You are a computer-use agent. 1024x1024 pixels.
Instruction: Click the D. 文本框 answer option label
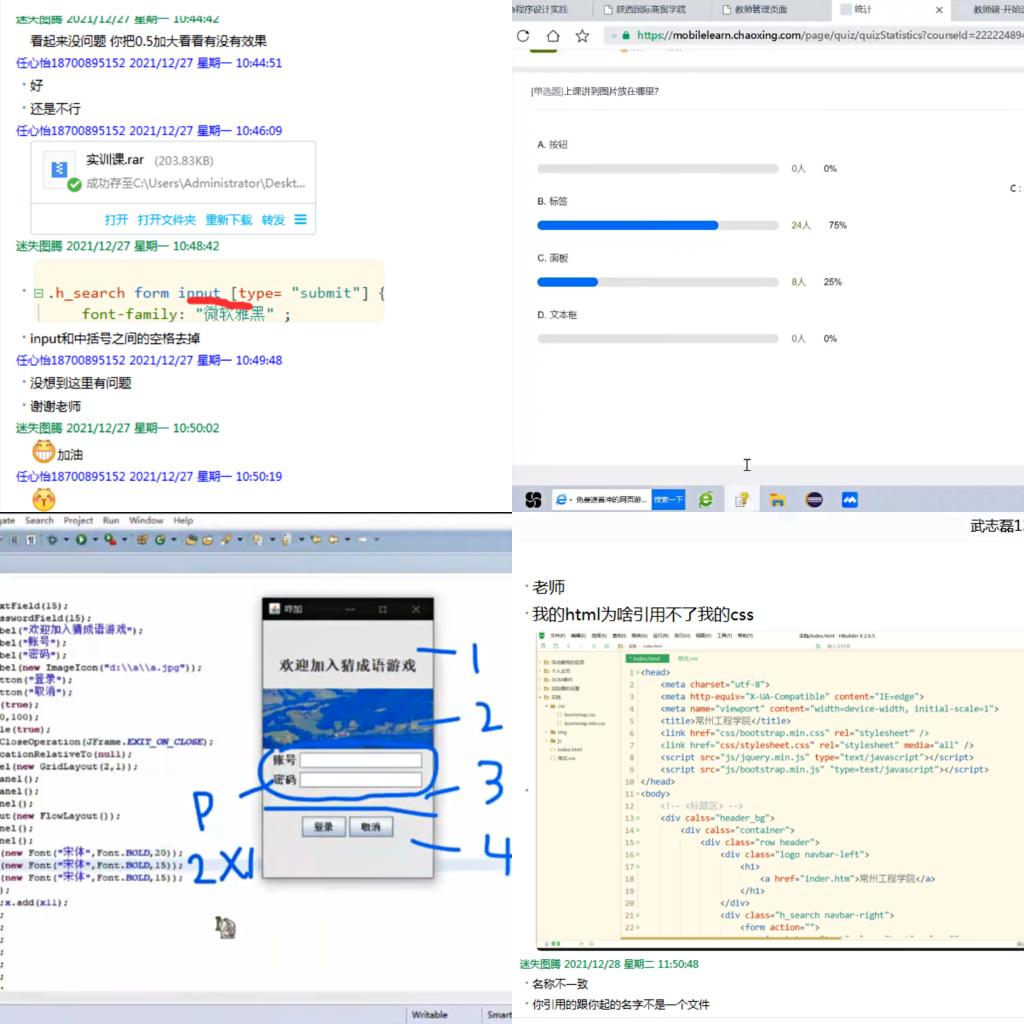click(x=557, y=315)
